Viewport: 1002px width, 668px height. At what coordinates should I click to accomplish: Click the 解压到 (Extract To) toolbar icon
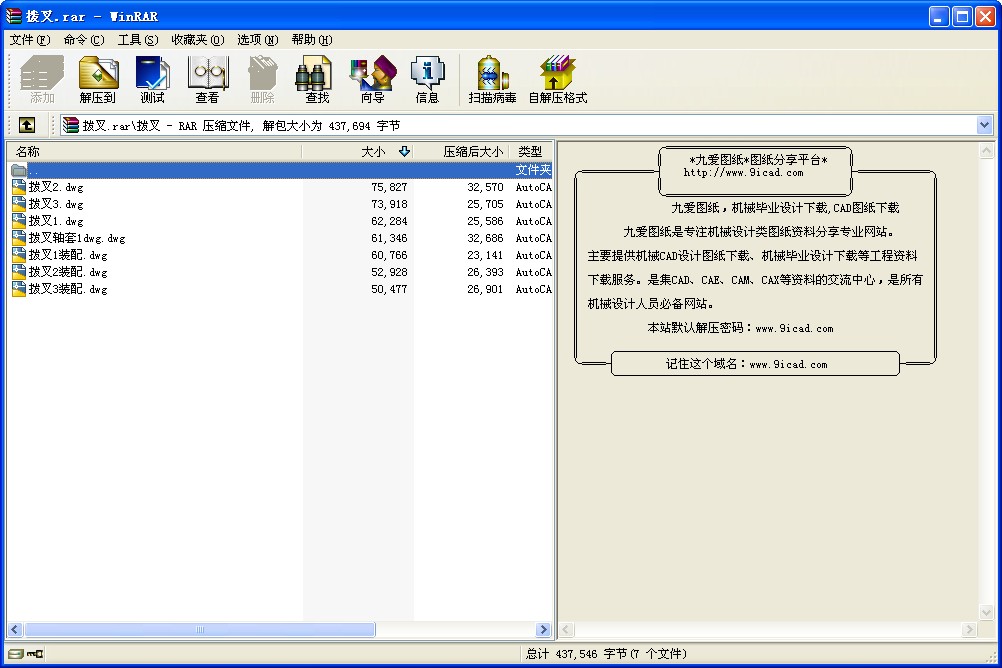98,79
